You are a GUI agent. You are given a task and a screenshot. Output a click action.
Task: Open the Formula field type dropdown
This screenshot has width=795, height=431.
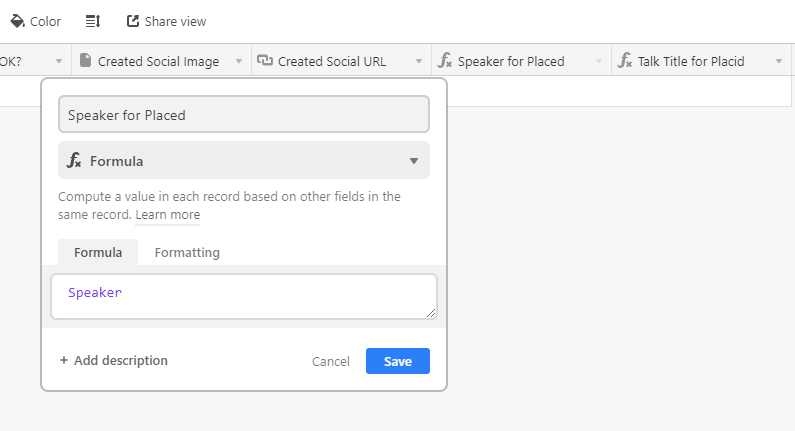click(x=414, y=161)
